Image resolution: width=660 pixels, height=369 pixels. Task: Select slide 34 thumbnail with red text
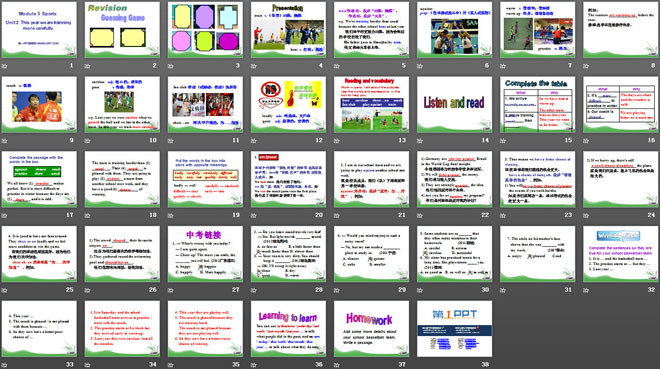pyautogui.click(x=122, y=329)
